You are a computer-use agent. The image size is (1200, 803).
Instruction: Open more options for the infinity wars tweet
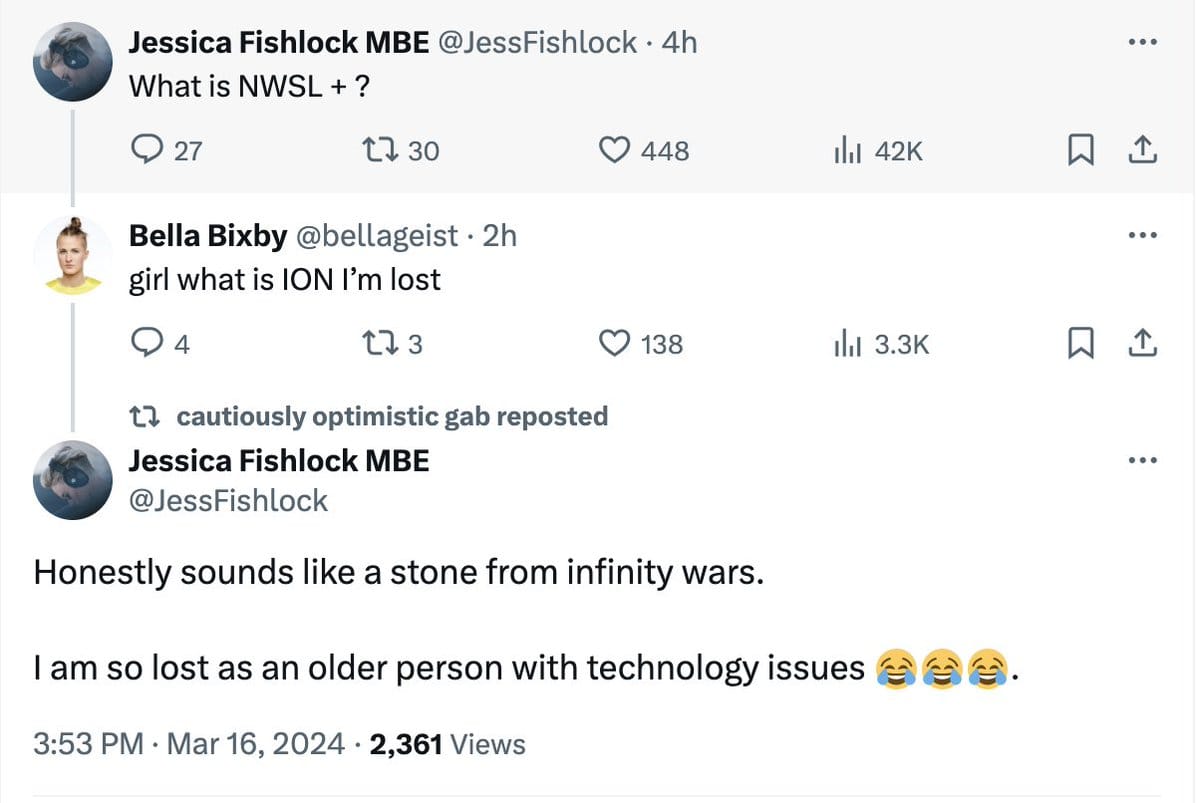(1141, 461)
